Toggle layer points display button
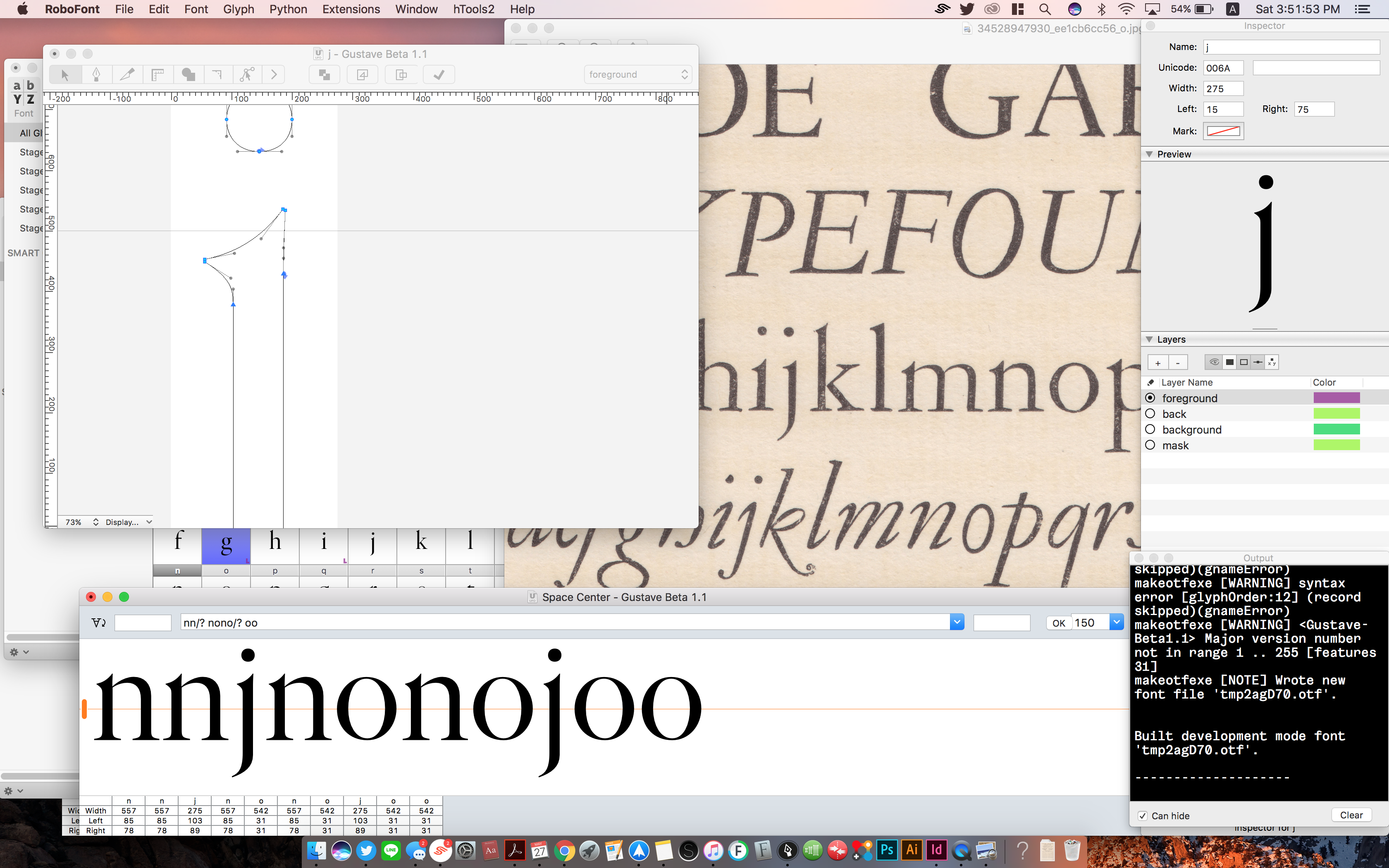Screen dimensions: 1389x868 pyautogui.click(x=1258, y=362)
